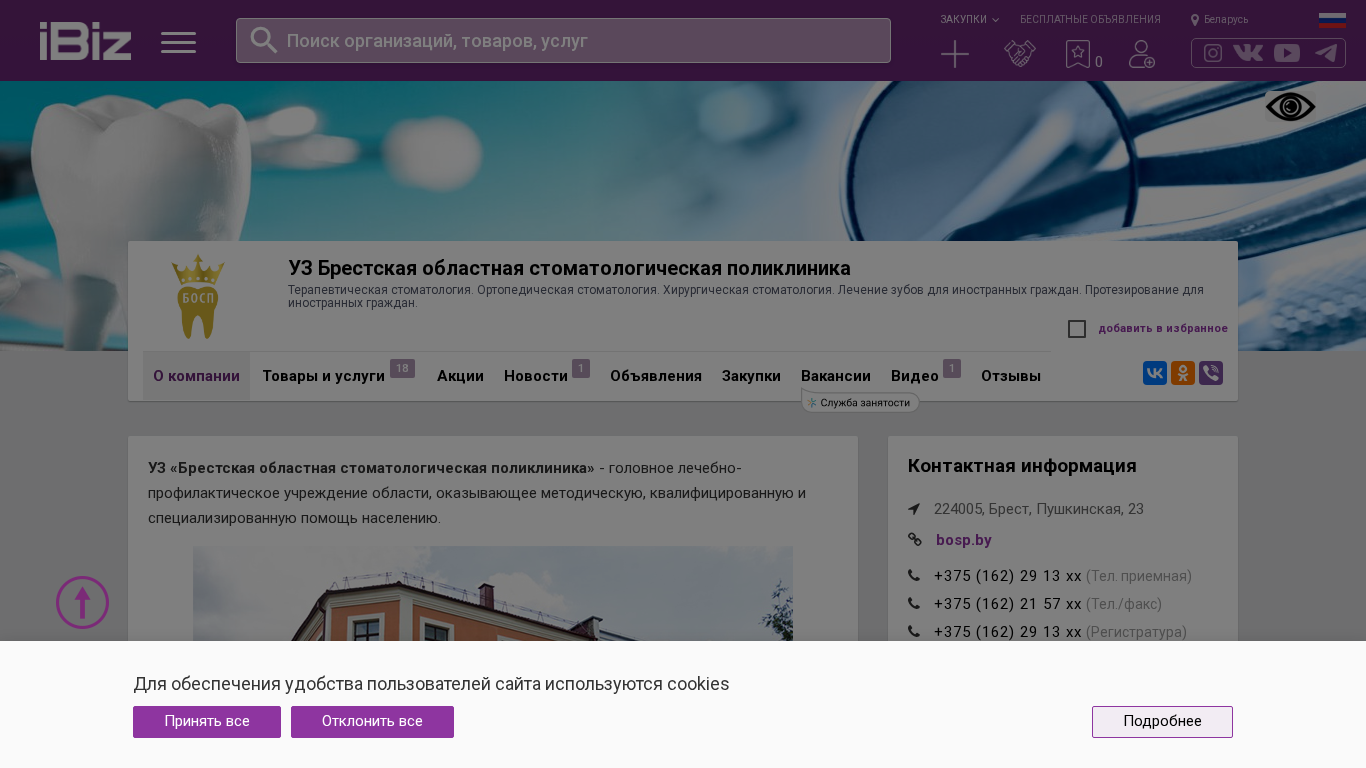Click the phone icon beside Тел./факс
The image size is (1366, 768).
tap(914, 604)
